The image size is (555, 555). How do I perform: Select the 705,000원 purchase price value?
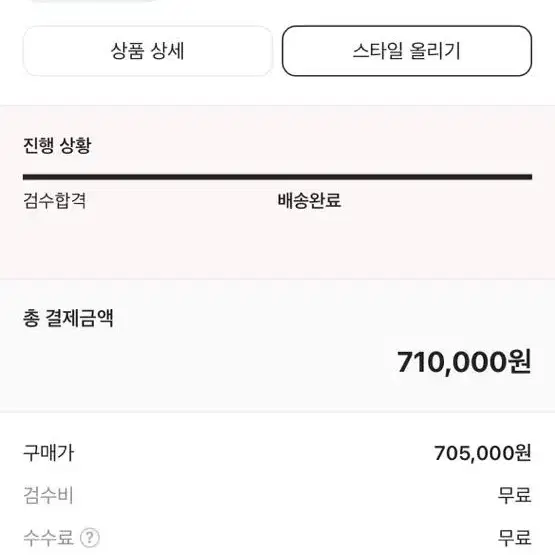tap(482, 453)
